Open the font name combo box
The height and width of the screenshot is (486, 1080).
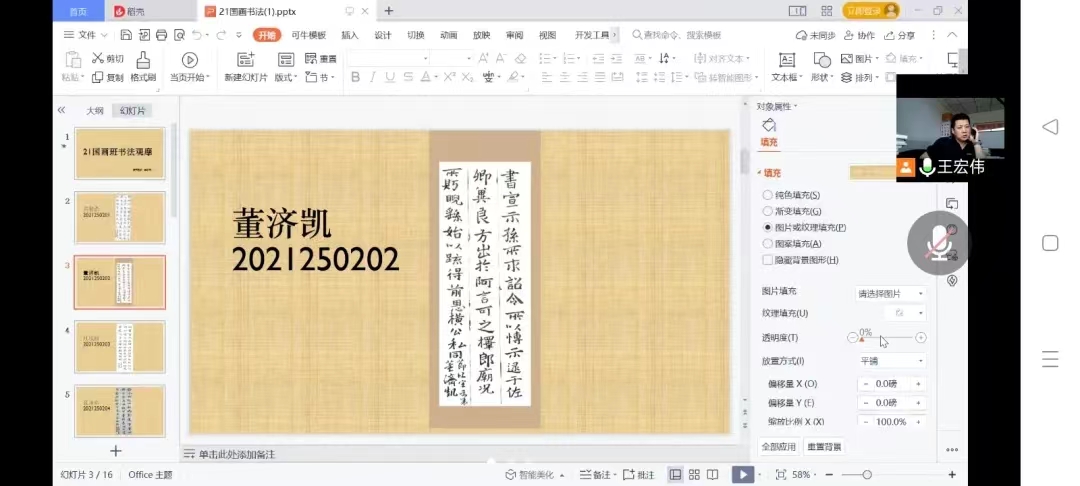(388, 59)
